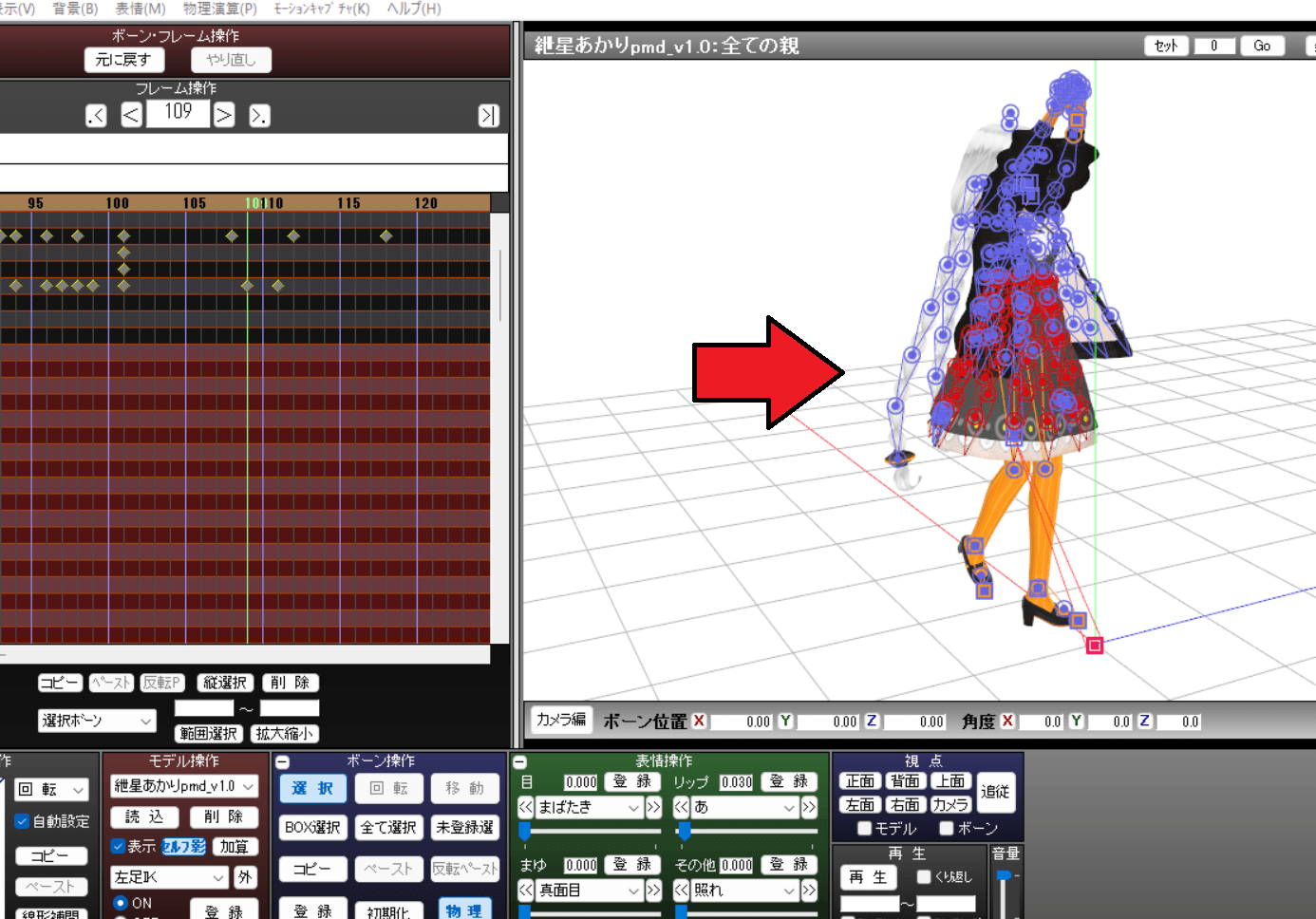Click the '<<' arrow beside まばたき
The width and height of the screenshot is (1316, 919).
526,807
